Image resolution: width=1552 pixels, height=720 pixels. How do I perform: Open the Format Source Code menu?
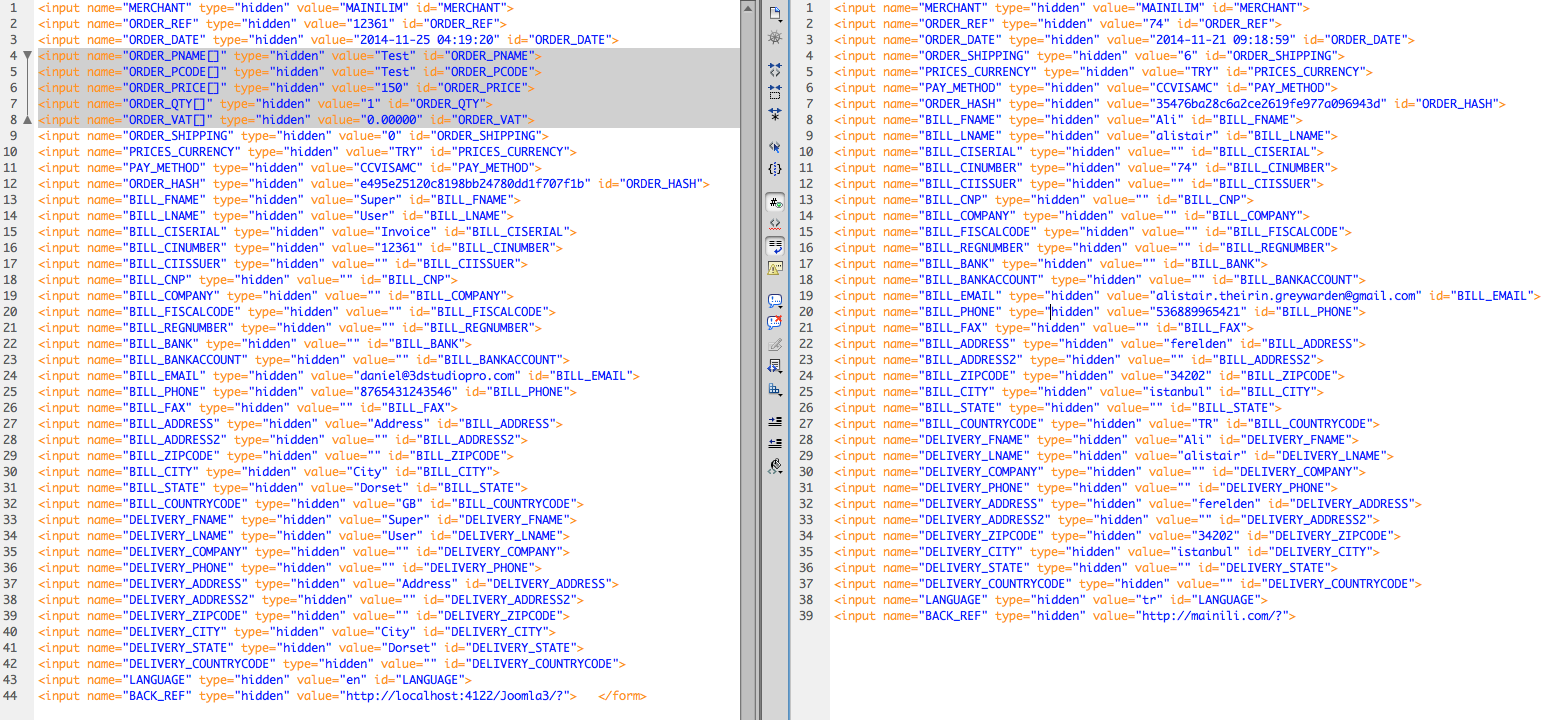coord(775,465)
